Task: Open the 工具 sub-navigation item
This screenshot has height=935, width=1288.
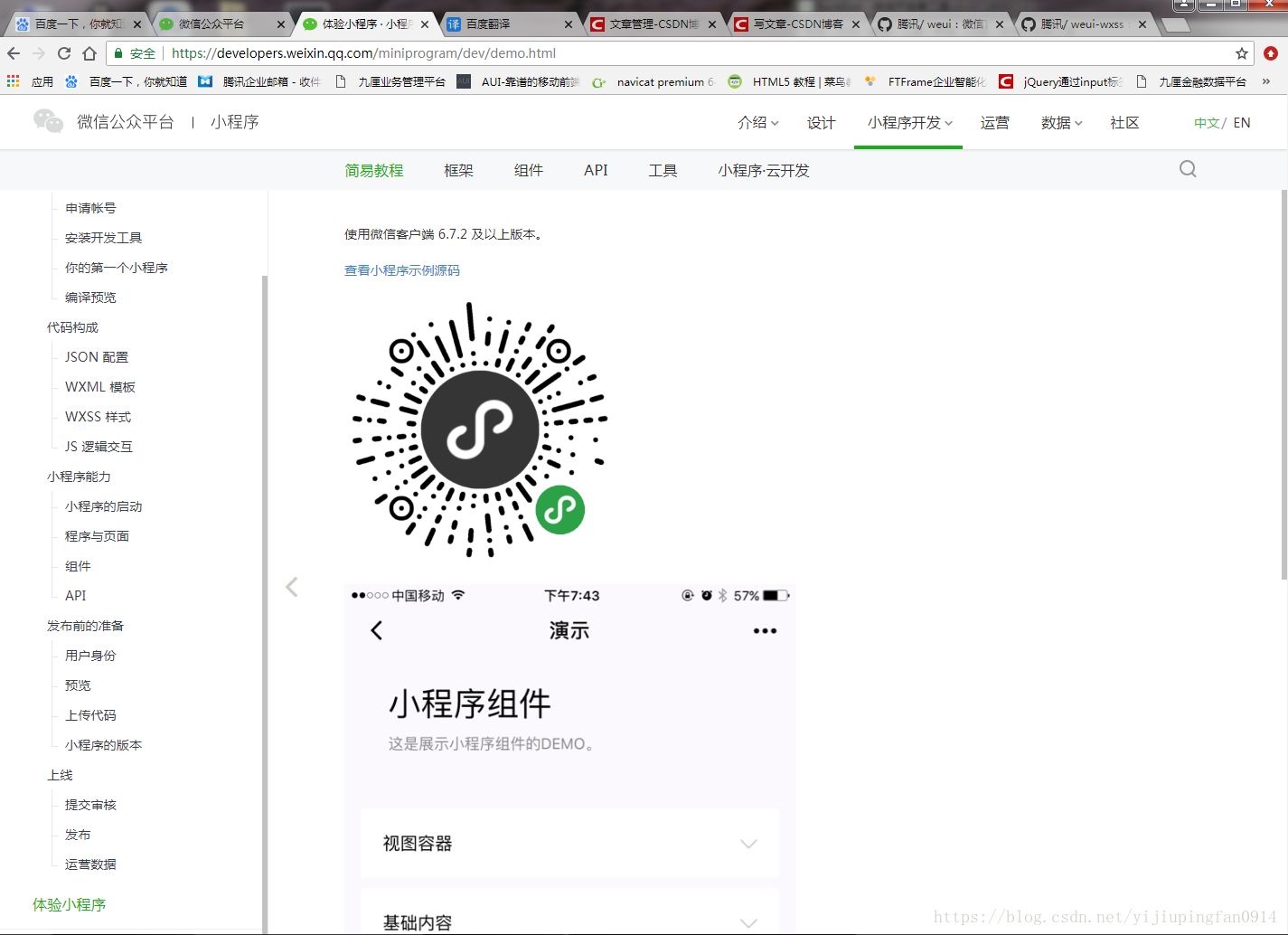Action: 663,170
